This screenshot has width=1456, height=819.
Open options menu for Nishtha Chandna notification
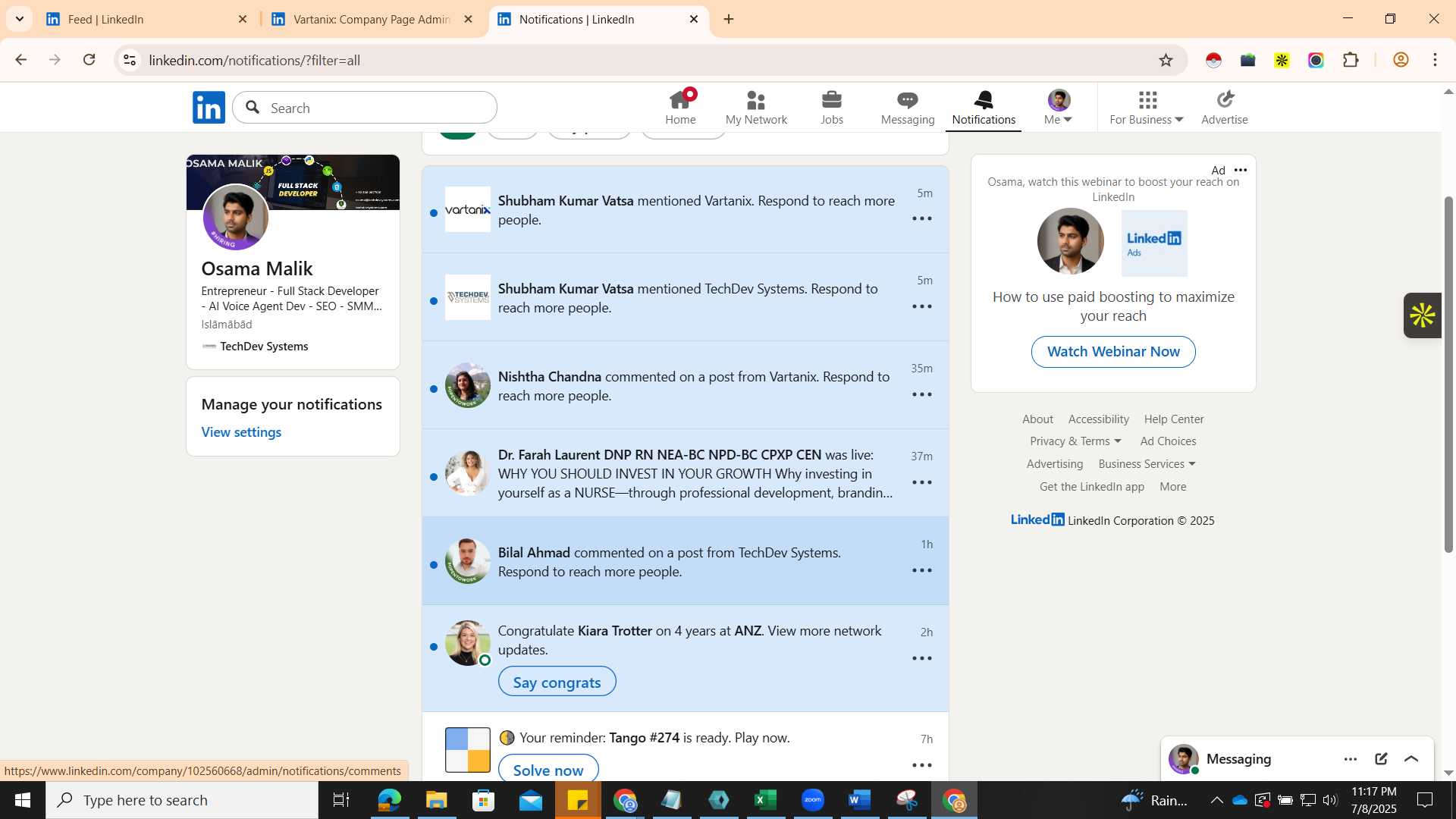click(x=922, y=394)
